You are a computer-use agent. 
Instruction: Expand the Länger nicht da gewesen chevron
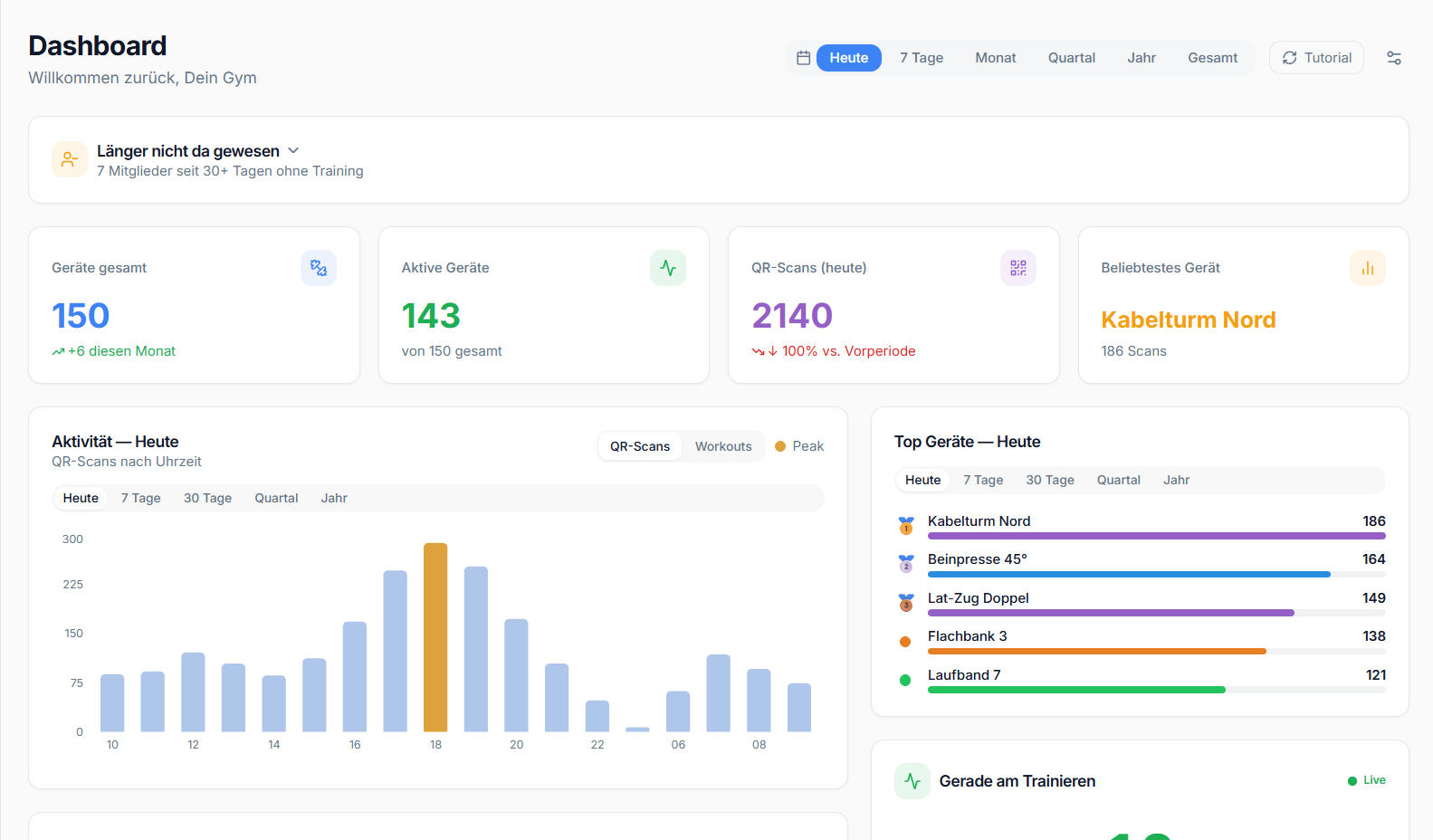tap(293, 150)
